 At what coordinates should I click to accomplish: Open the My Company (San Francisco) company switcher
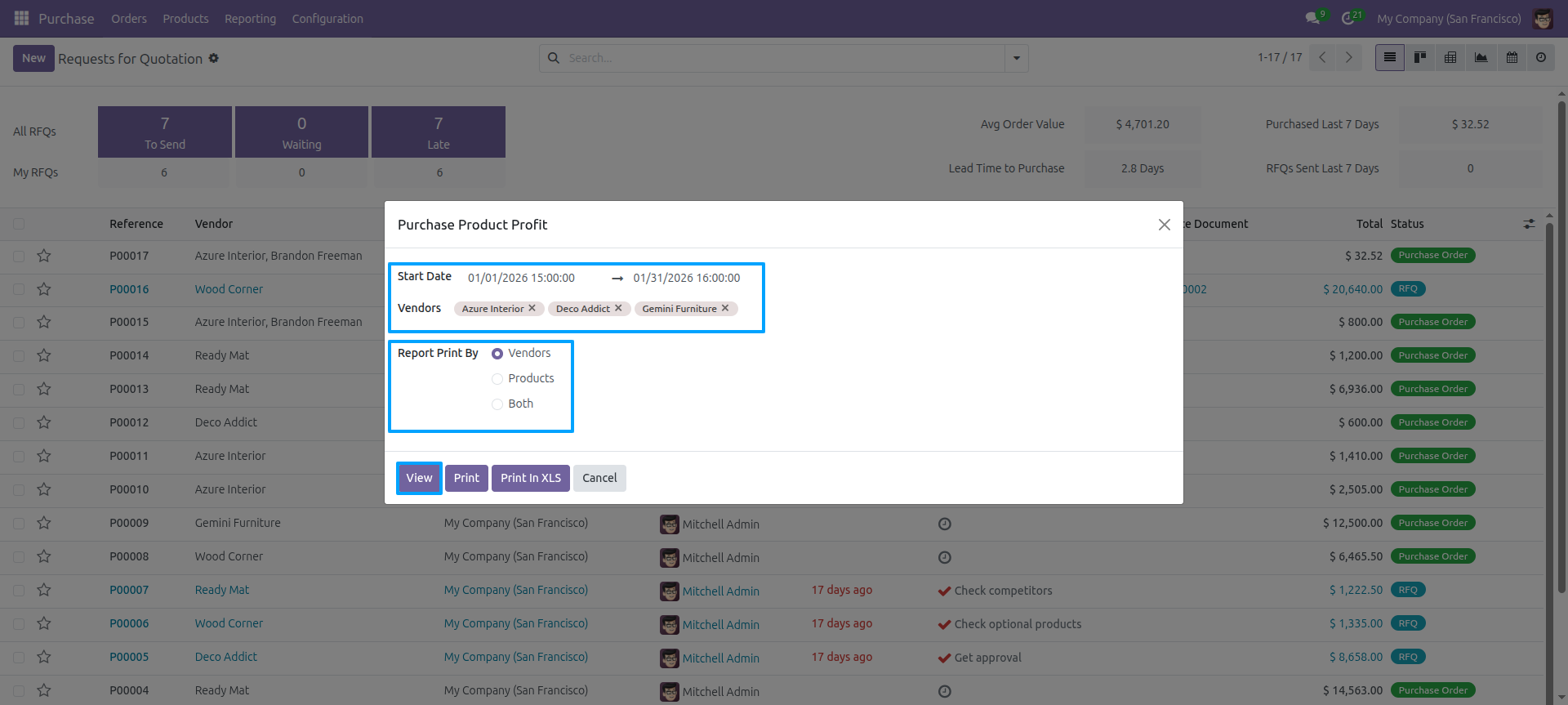(x=1449, y=19)
